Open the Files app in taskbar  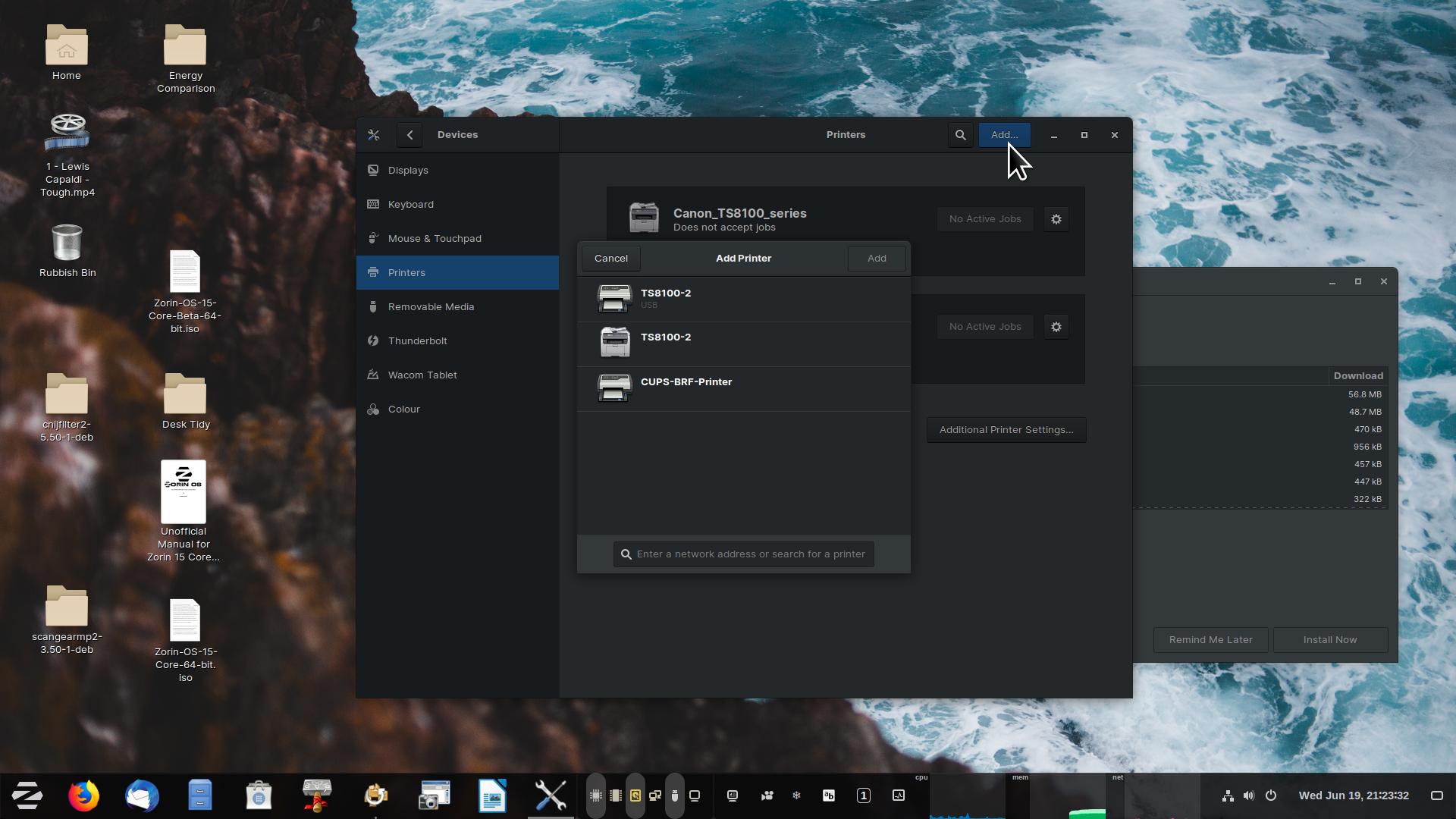tap(200, 795)
